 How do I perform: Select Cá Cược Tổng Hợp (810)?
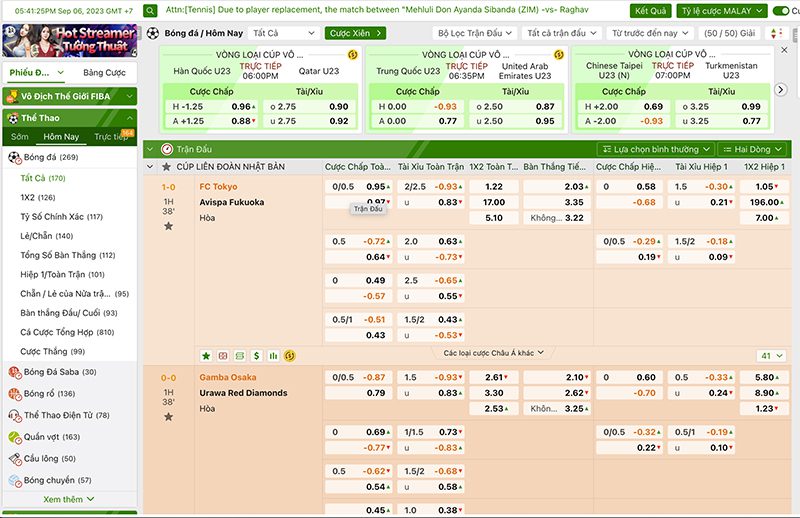coord(67,332)
